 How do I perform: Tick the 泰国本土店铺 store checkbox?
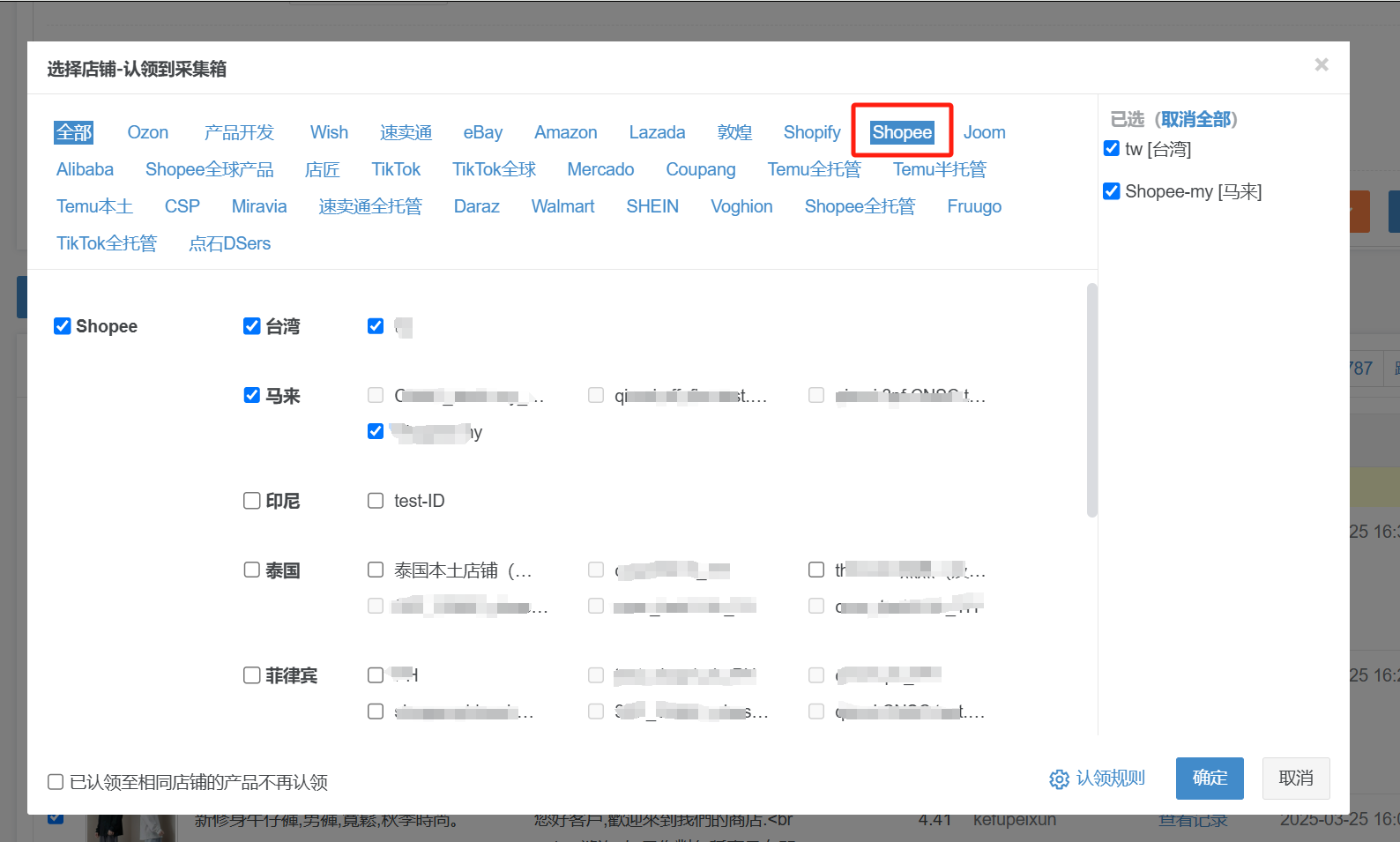pyautogui.click(x=376, y=570)
